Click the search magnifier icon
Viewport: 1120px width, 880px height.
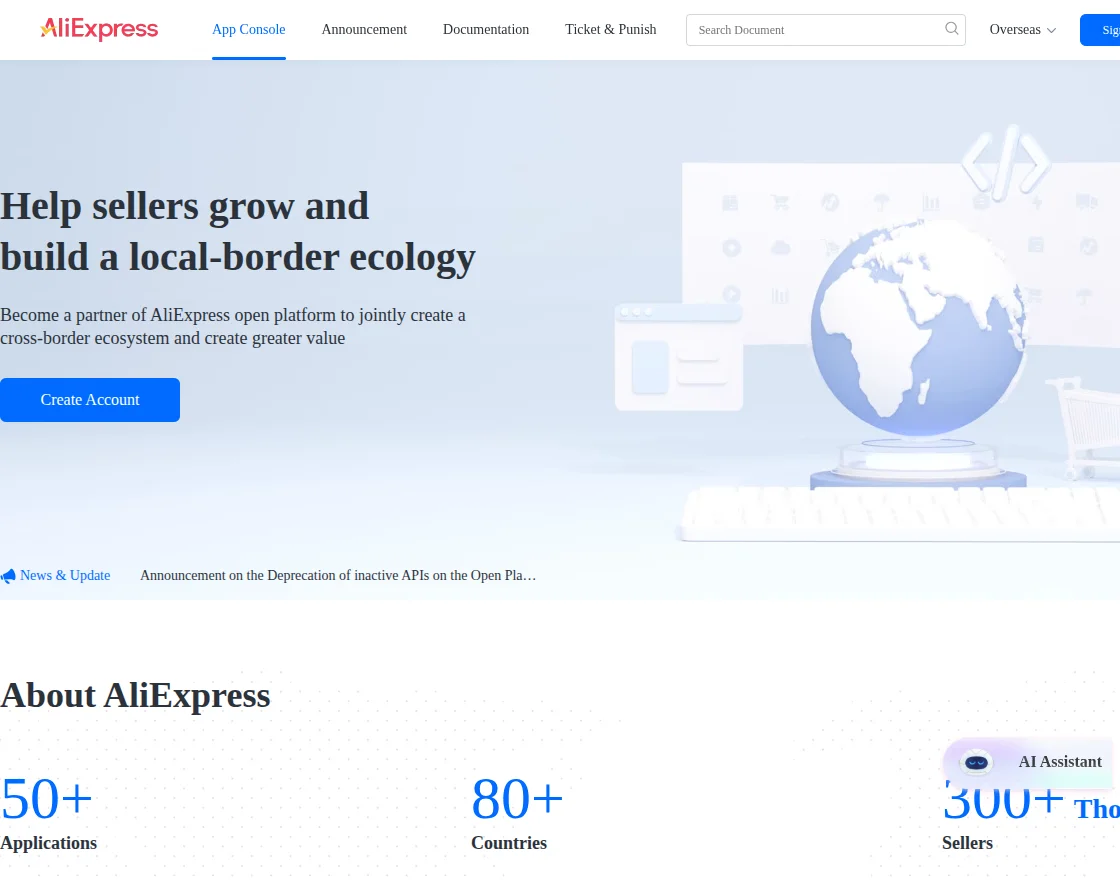[950, 29]
